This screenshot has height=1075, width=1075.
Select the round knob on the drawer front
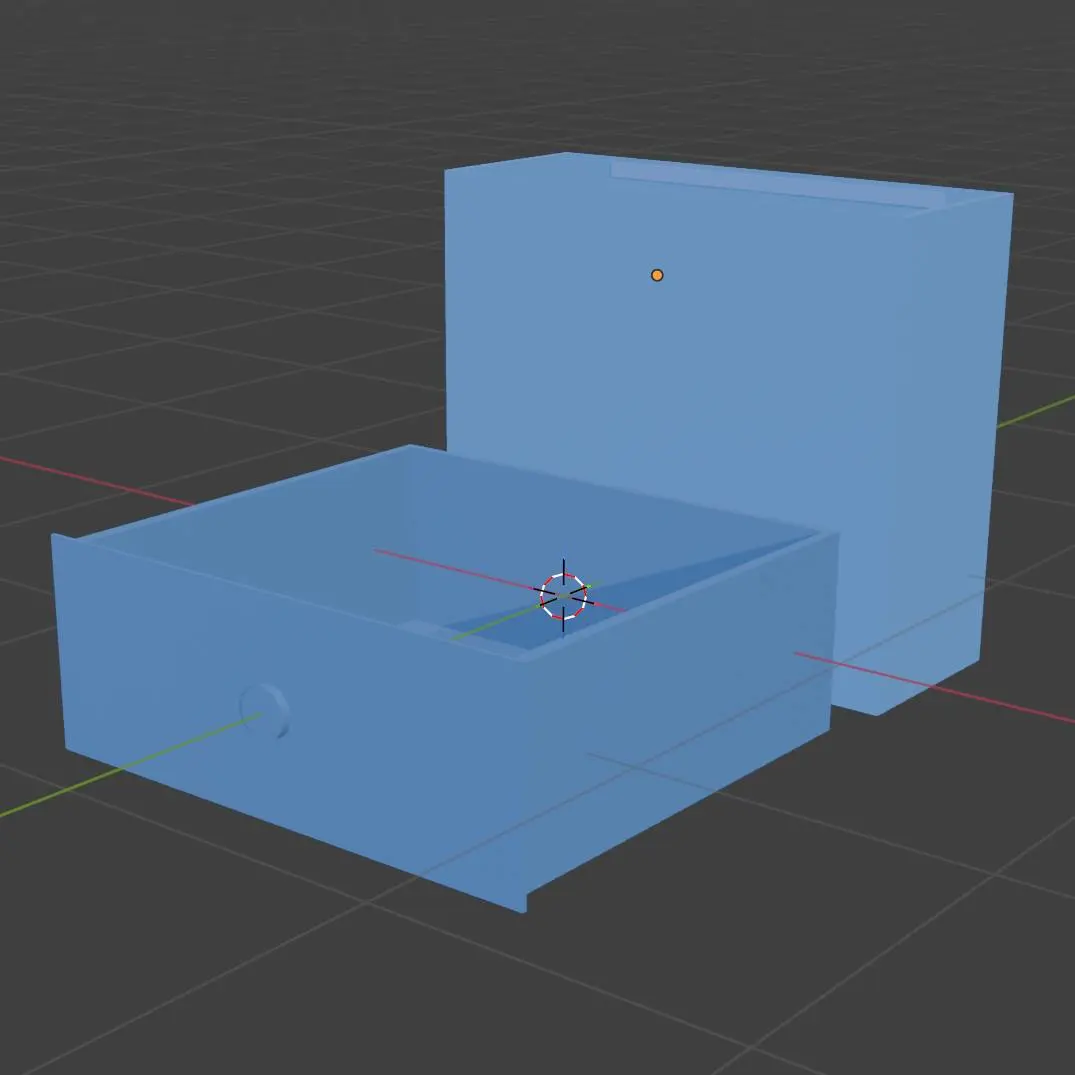click(265, 710)
